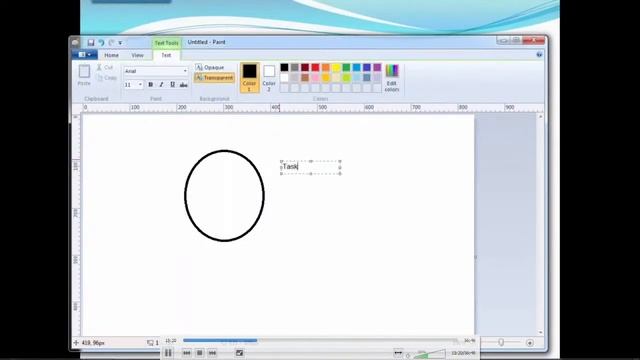The image size is (640, 360).
Task: Click the Text Tools contextual tab header
Action: coord(167,43)
